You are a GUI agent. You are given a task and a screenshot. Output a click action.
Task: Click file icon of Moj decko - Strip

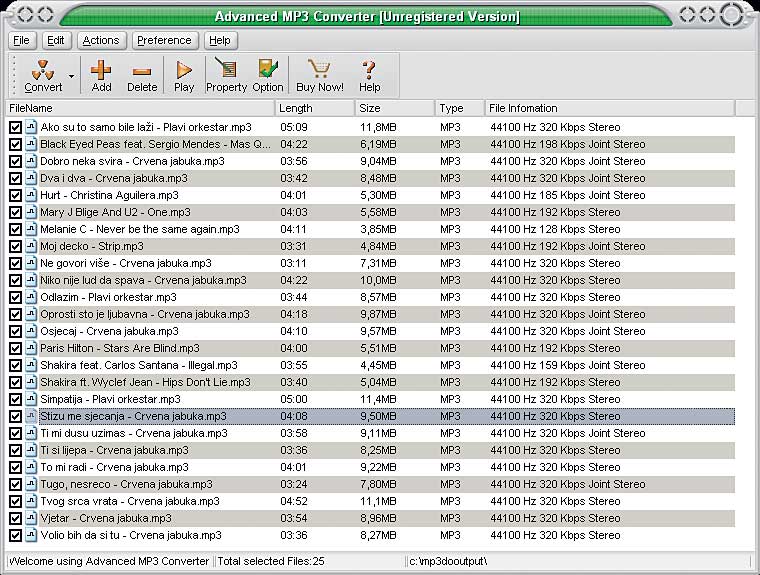(x=31, y=246)
